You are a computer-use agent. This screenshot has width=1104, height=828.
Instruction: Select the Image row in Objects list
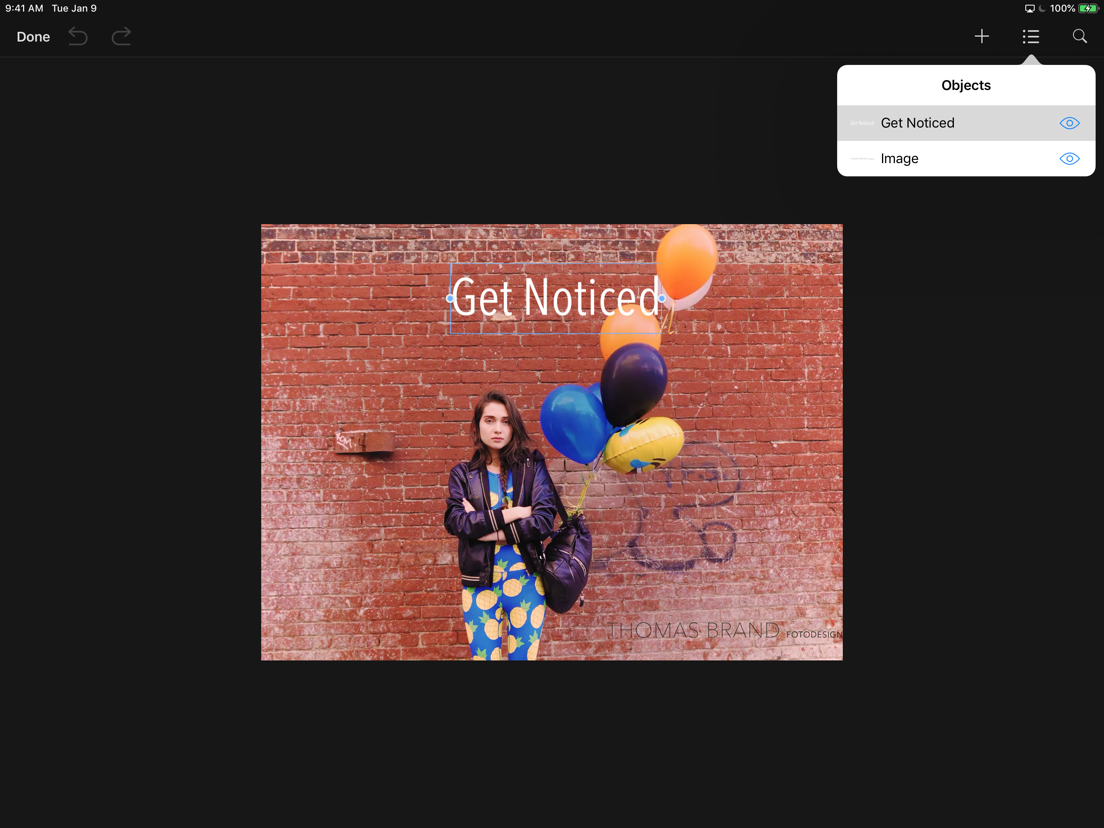click(966, 158)
